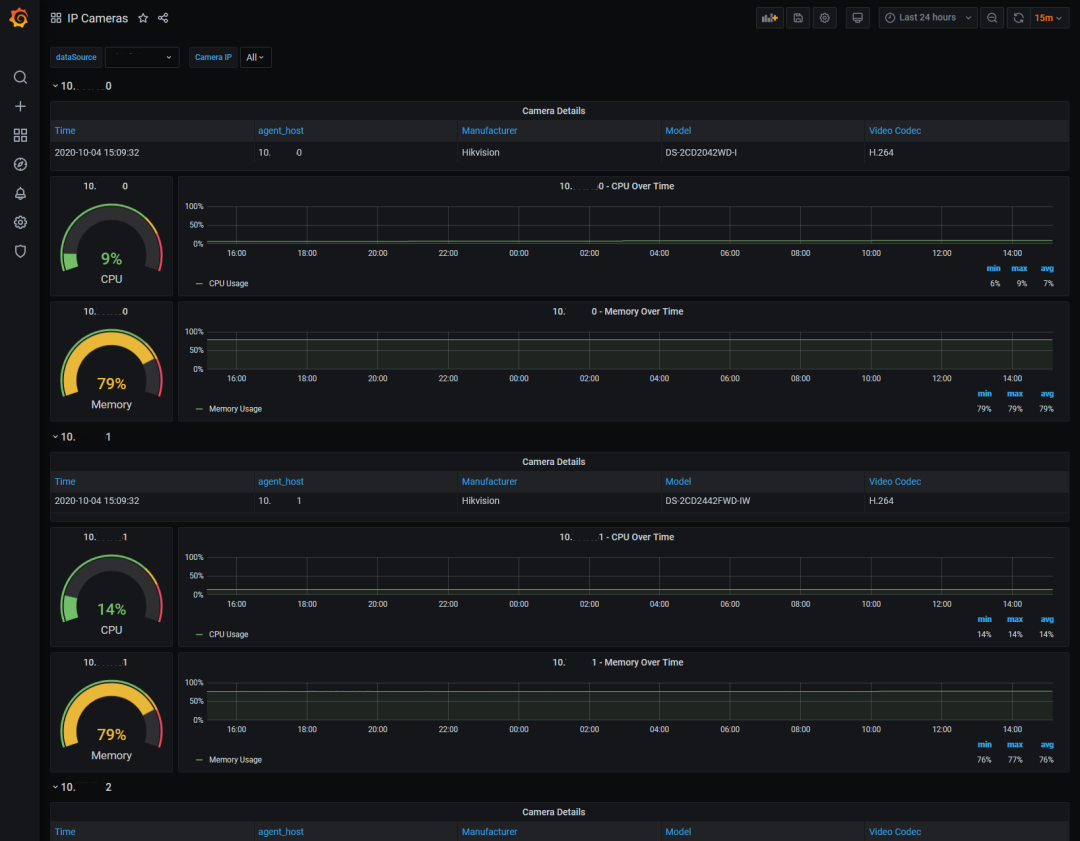
Task: Open the 15m refresh interval dropdown
Action: [1049, 18]
